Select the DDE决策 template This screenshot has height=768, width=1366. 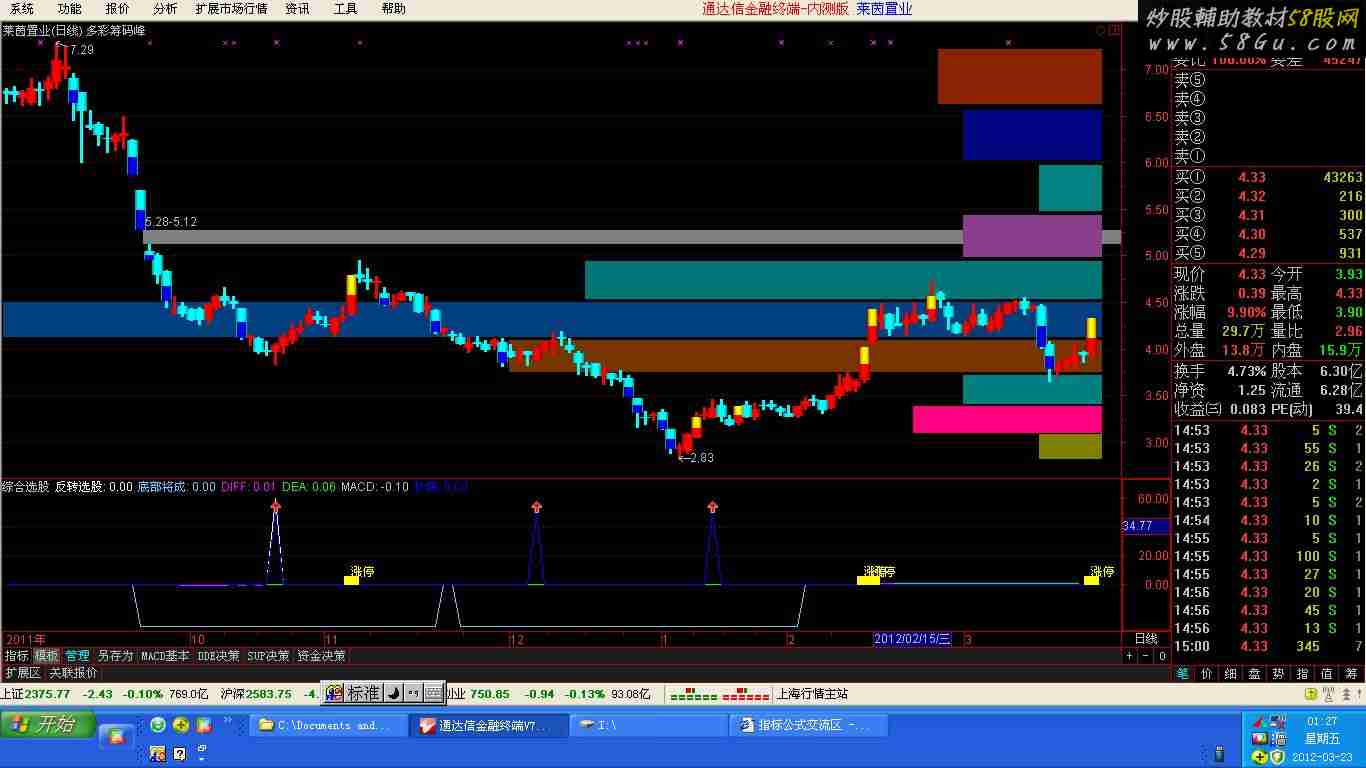coord(219,656)
